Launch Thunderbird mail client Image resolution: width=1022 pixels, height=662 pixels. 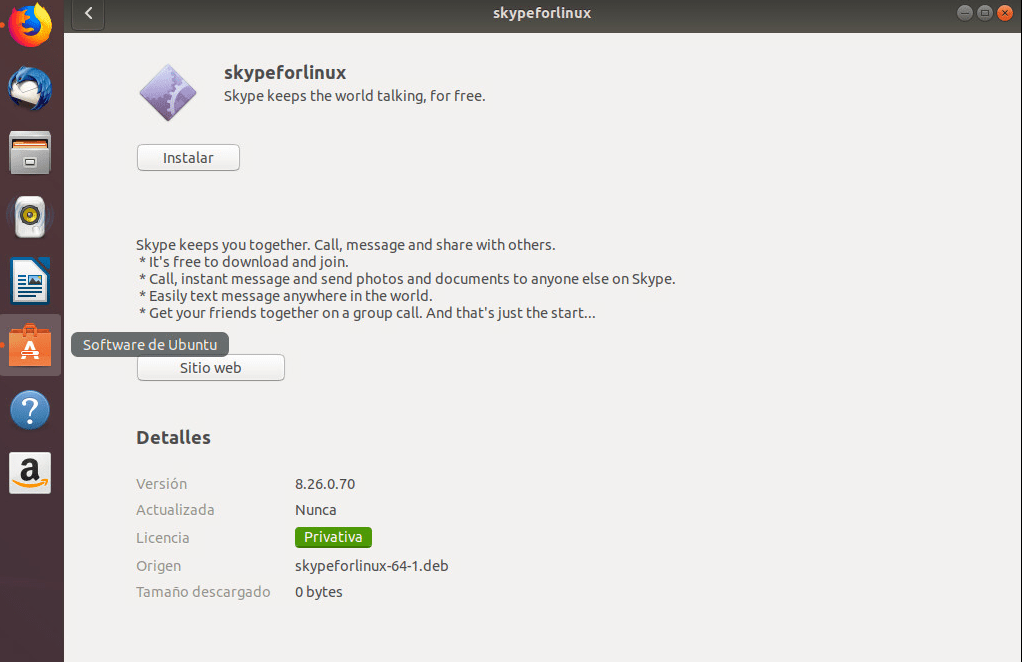[x=29, y=89]
